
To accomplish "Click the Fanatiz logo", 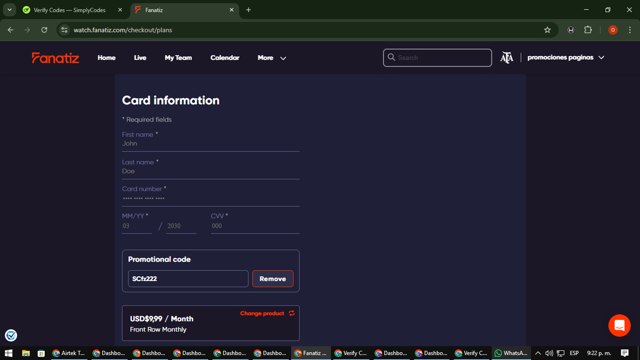I will pos(55,58).
